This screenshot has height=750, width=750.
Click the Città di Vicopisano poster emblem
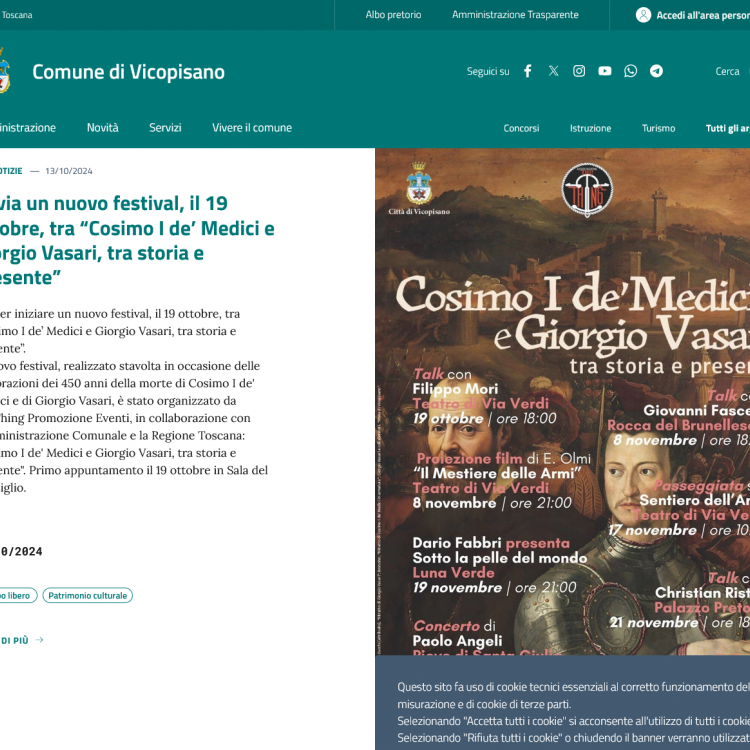(419, 188)
